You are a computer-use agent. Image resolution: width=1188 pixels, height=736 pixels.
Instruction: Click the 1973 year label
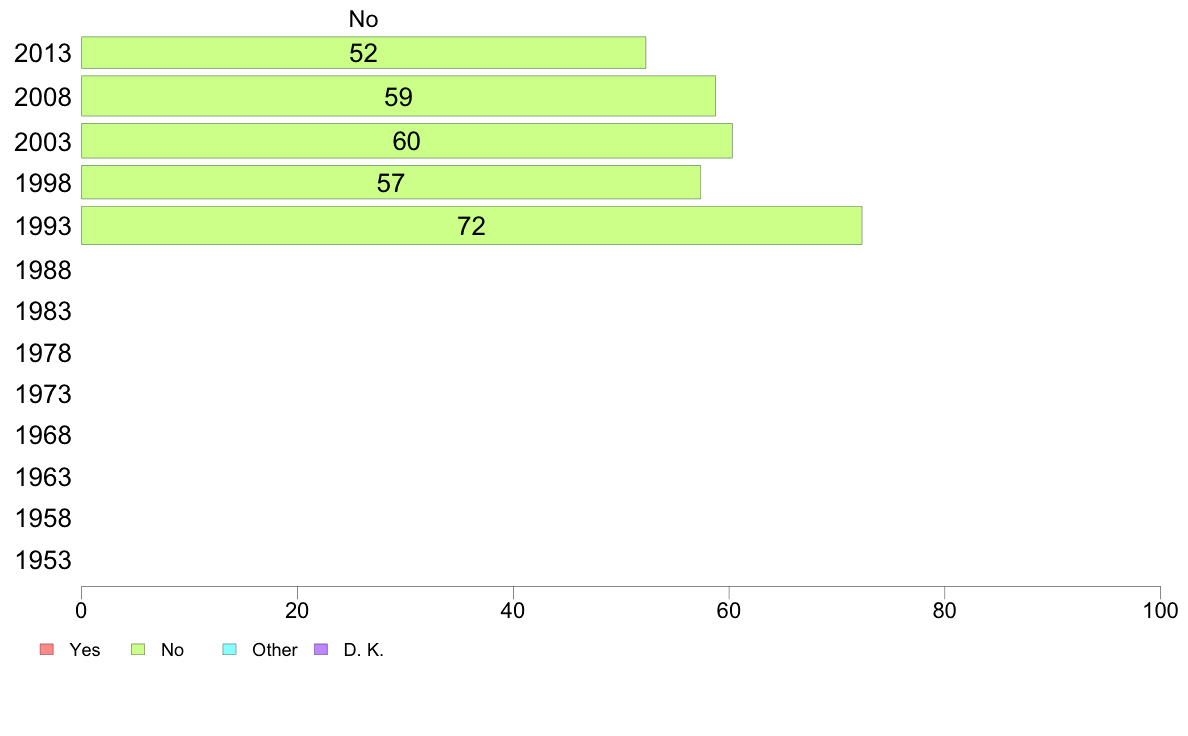coord(43,394)
